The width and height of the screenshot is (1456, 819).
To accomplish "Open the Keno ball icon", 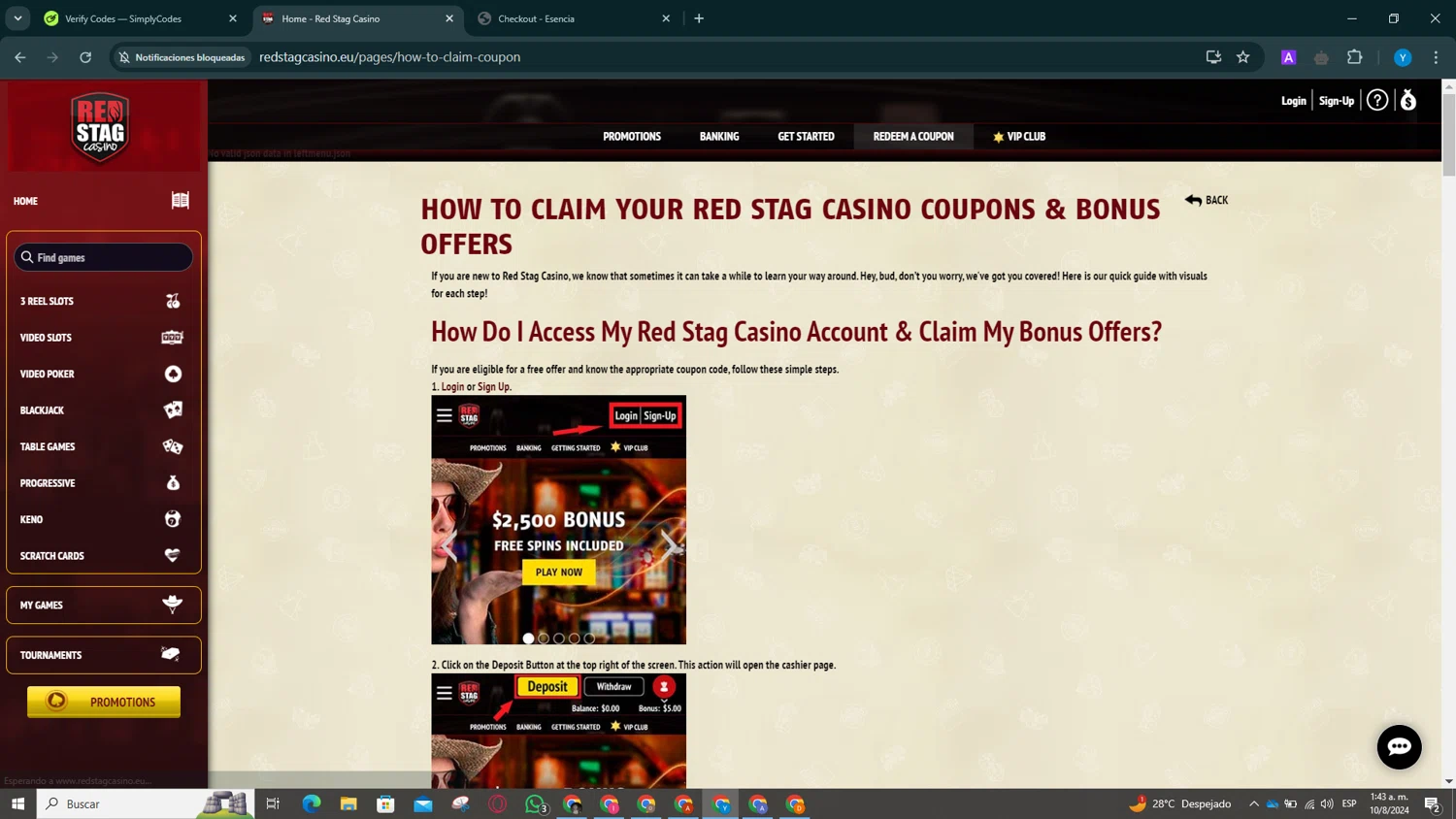I will pos(173,519).
